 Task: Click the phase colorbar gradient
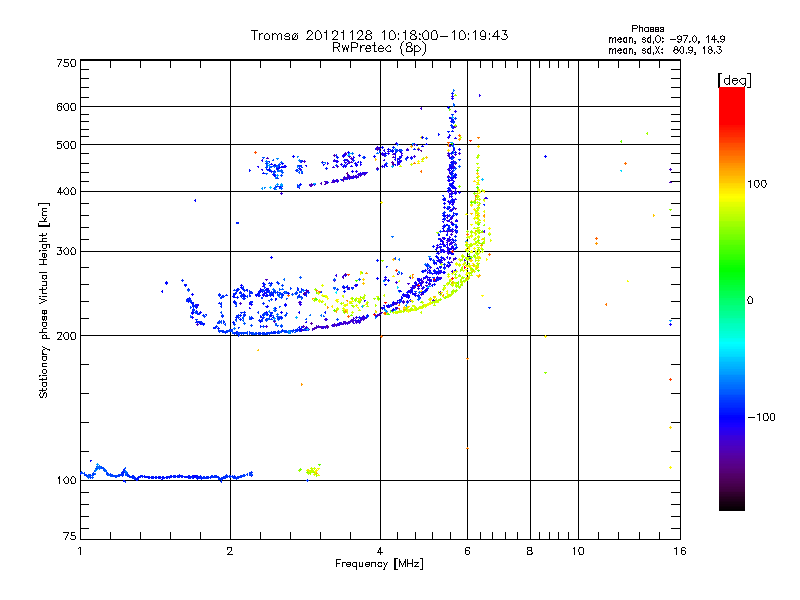click(x=732, y=298)
